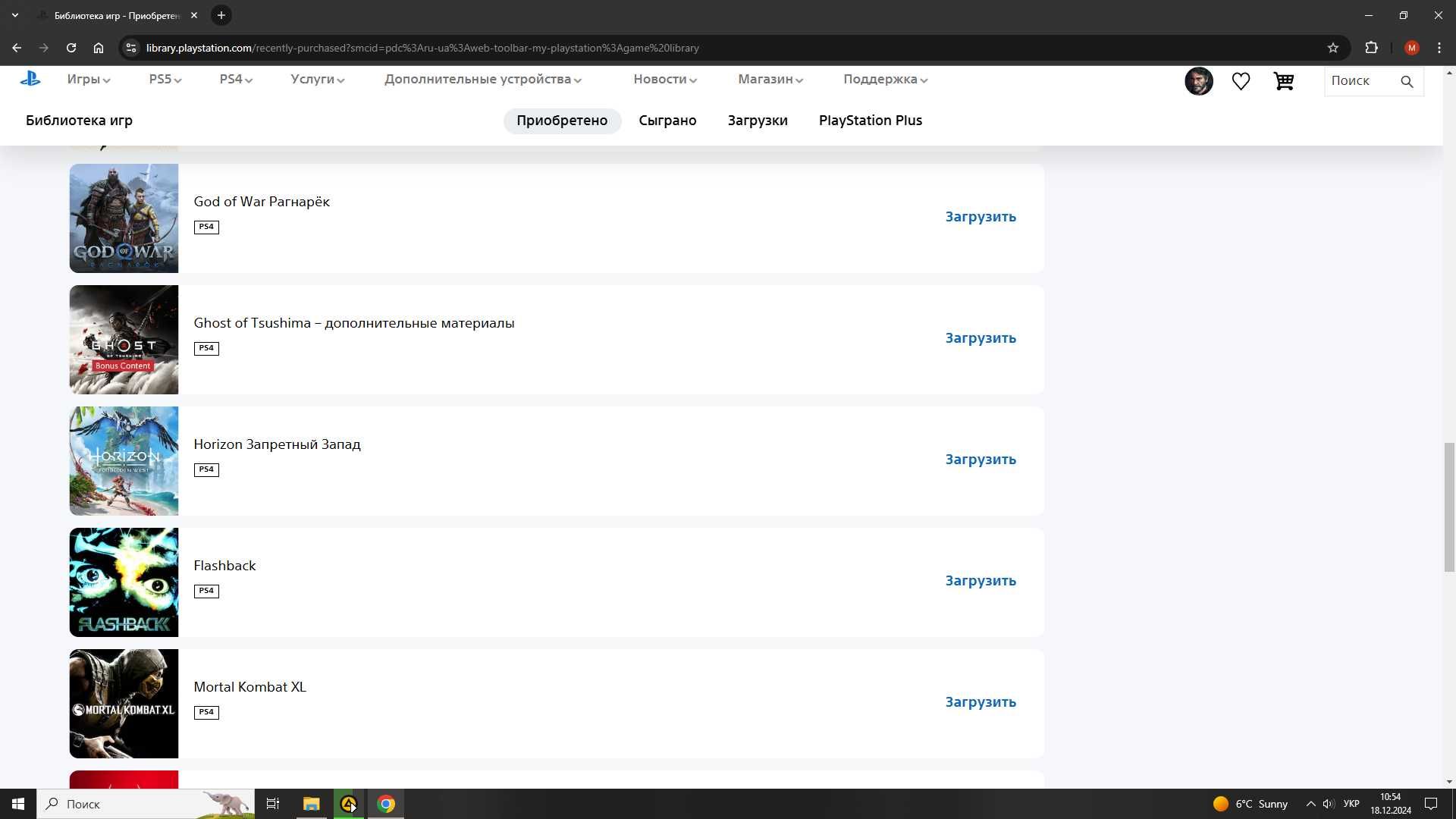Image resolution: width=1456 pixels, height=819 pixels.
Task: Click Загрузить for Ghost of Tsushima
Action: coord(981,338)
